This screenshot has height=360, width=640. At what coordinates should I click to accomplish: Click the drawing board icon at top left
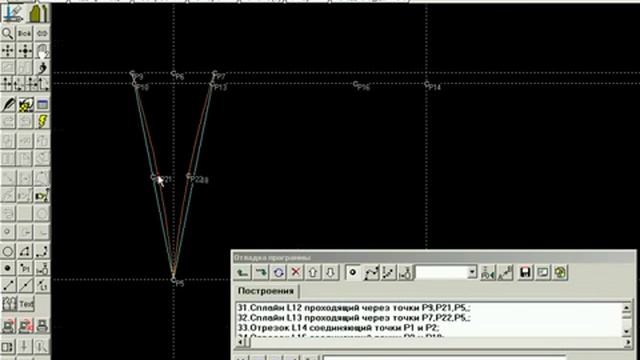click(13, 13)
